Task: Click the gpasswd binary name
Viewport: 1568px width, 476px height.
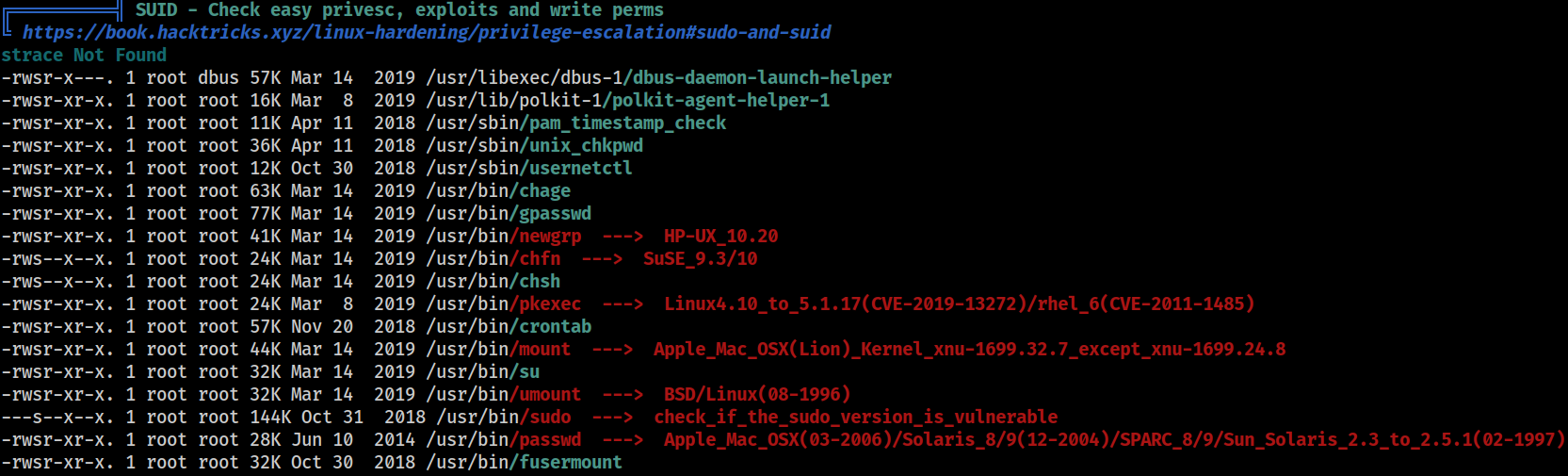Action: click(555, 213)
